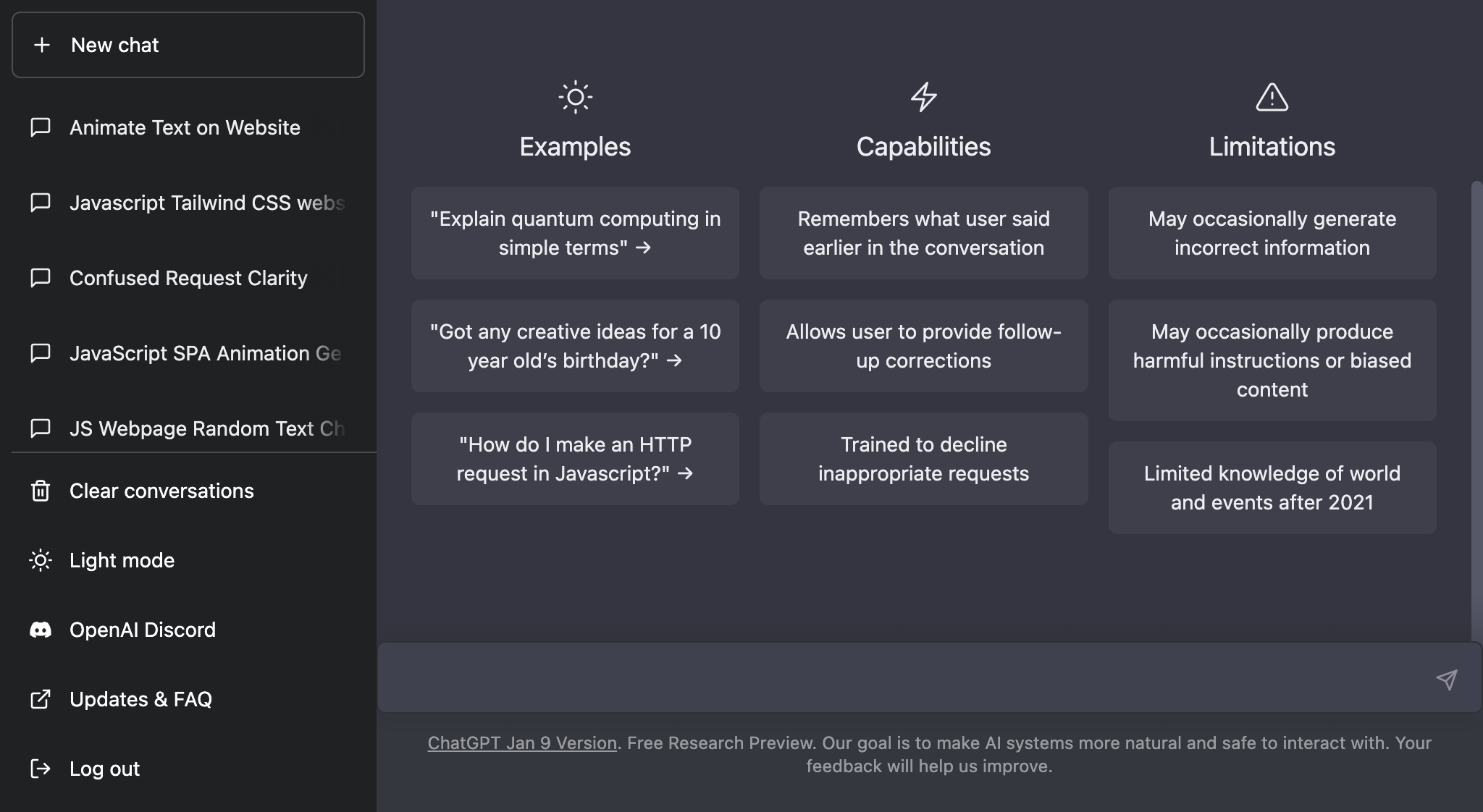Click the chat bubble icon beside Confused Request Clarity

click(41, 278)
